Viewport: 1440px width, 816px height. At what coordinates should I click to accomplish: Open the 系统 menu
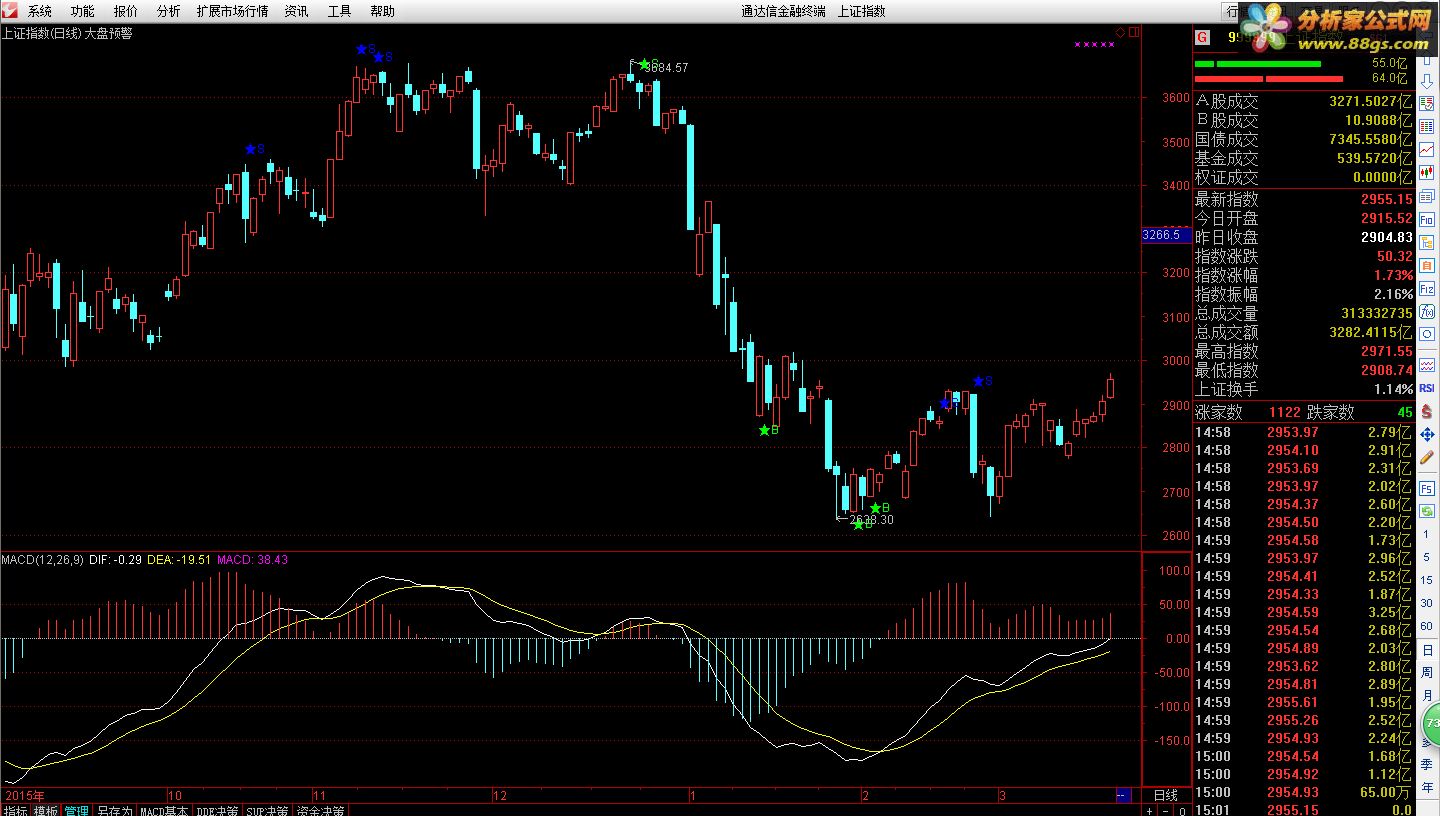pyautogui.click(x=40, y=11)
